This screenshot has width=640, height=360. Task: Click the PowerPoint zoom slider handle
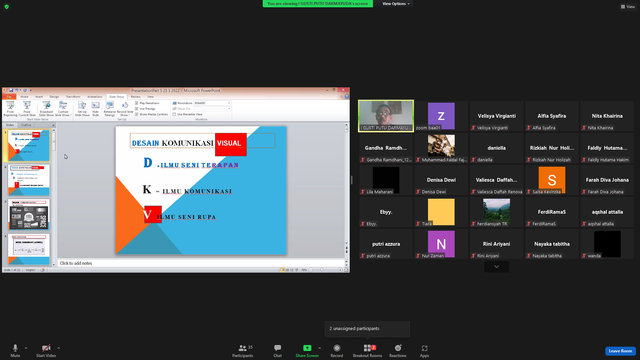coord(322,270)
